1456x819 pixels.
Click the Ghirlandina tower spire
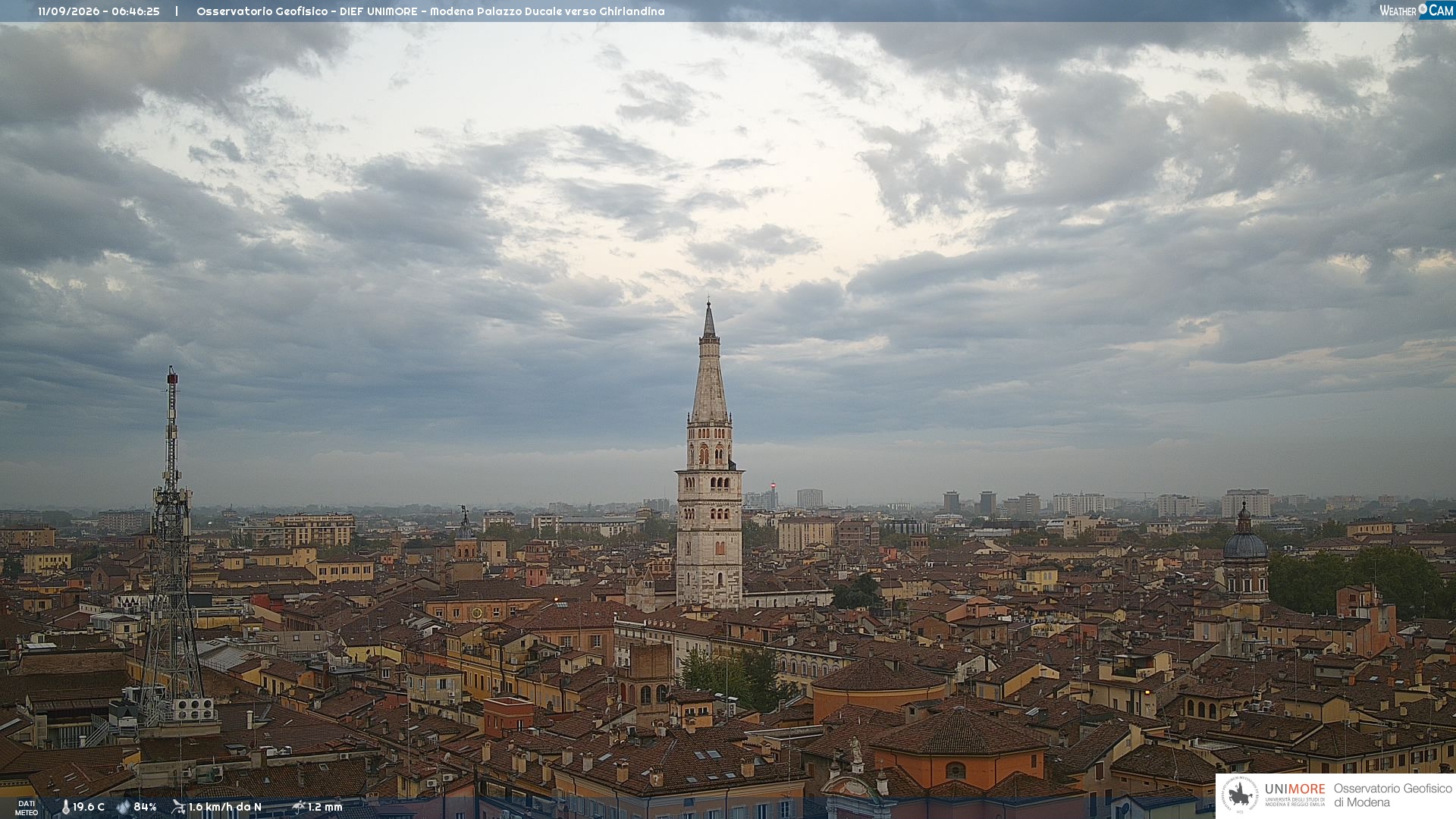point(709,364)
